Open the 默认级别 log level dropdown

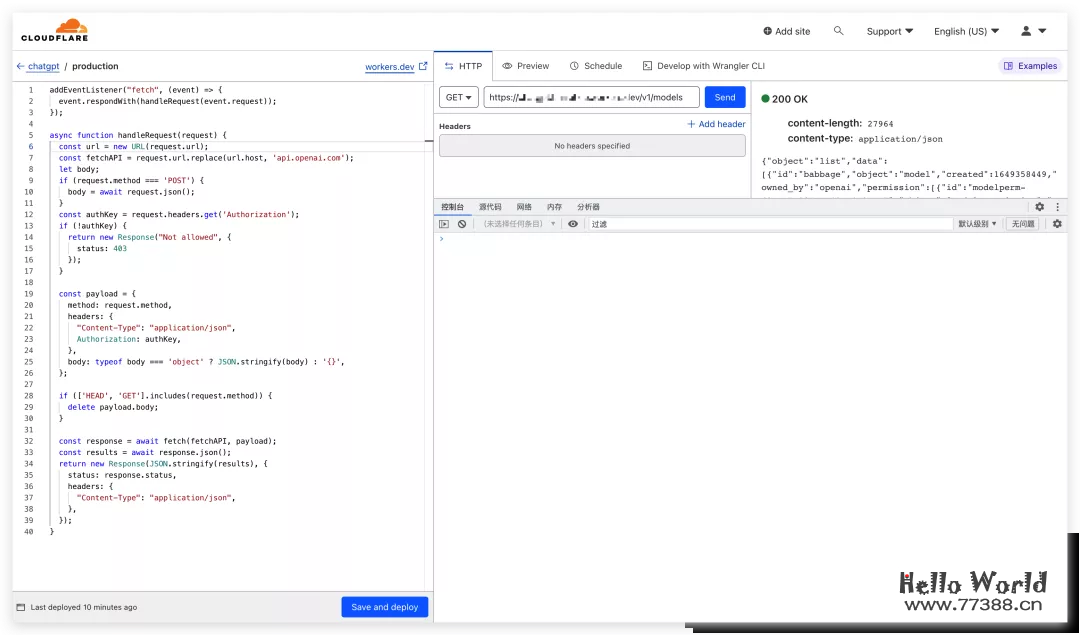[x=975, y=222]
